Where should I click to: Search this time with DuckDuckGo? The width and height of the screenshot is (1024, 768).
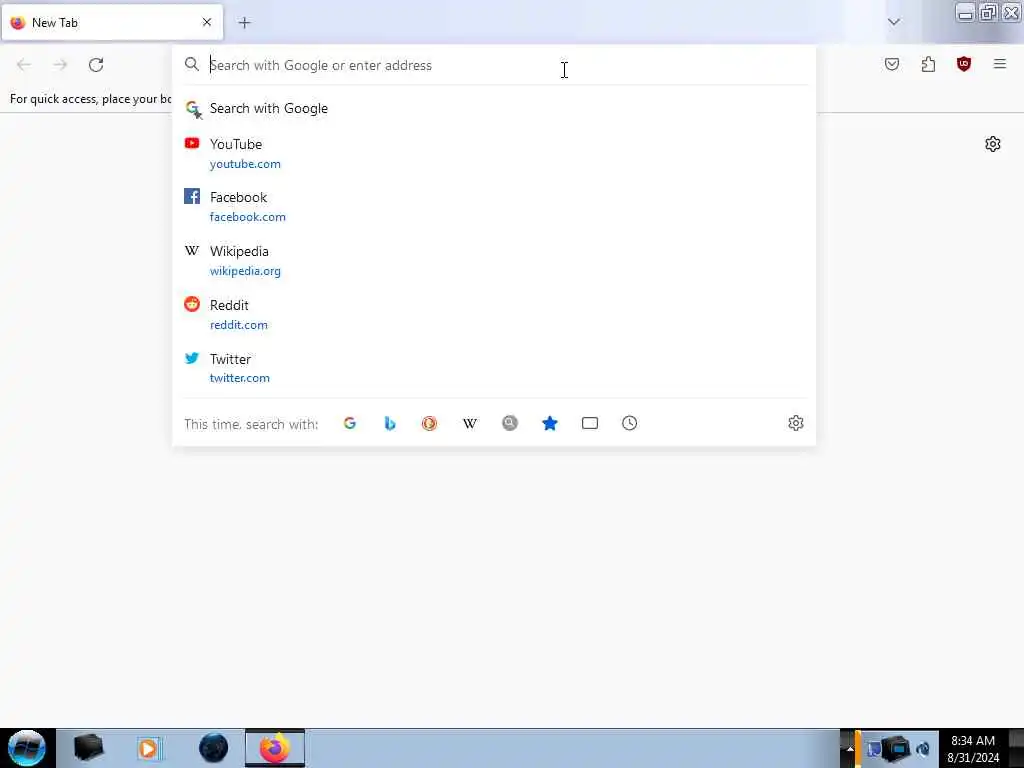pos(429,423)
